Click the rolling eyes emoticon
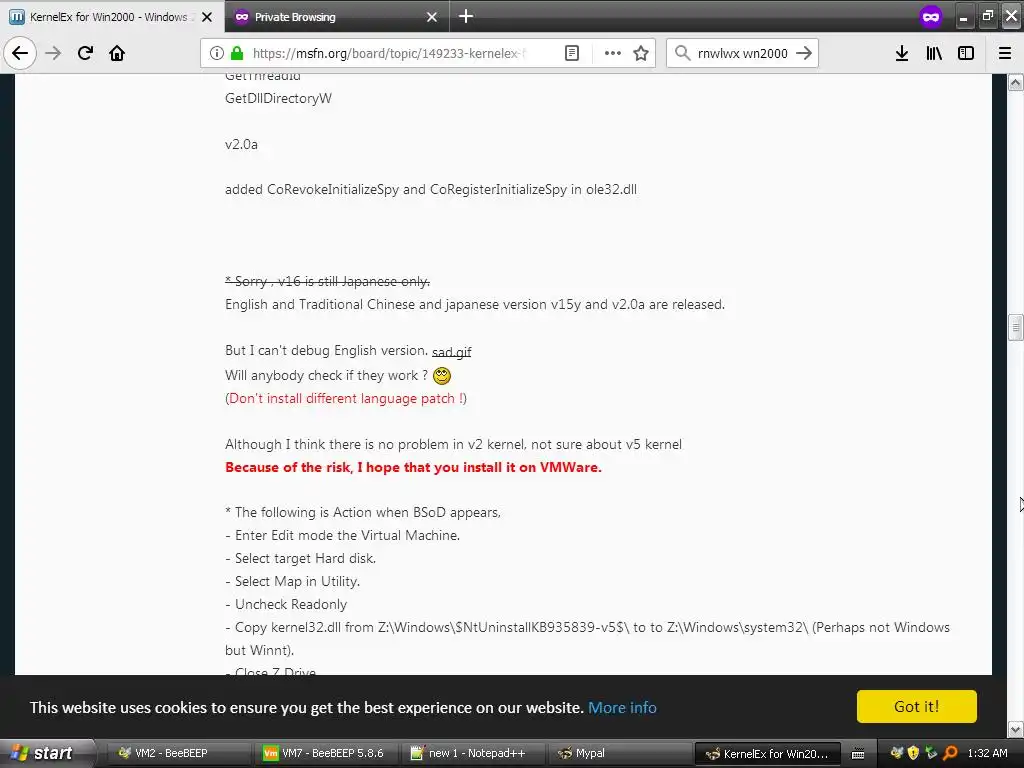This screenshot has height=768, width=1024. coord(442,376)
